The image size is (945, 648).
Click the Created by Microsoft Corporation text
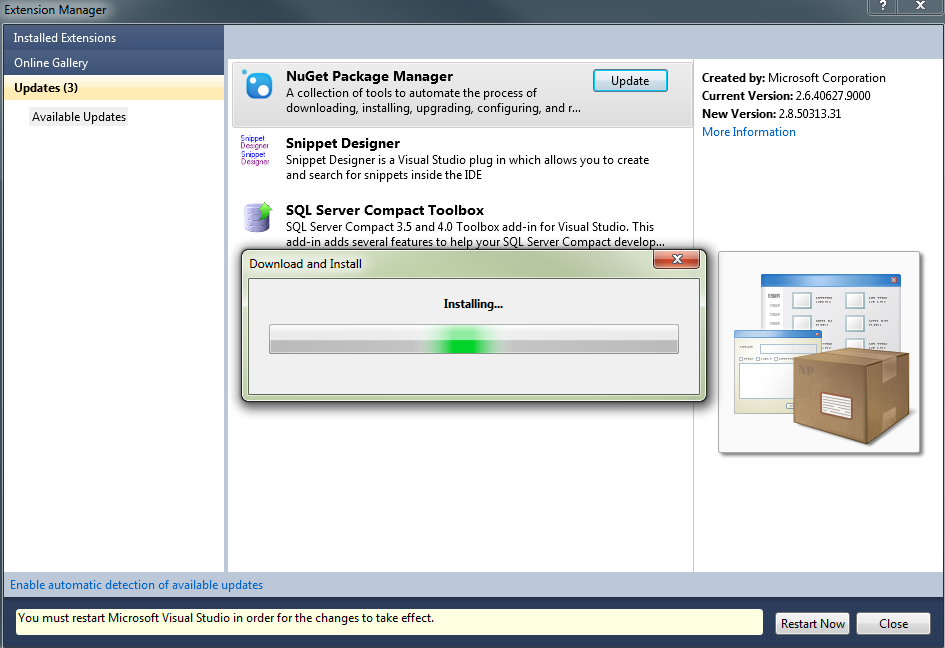pyautogui.click(x=794, y=78)
